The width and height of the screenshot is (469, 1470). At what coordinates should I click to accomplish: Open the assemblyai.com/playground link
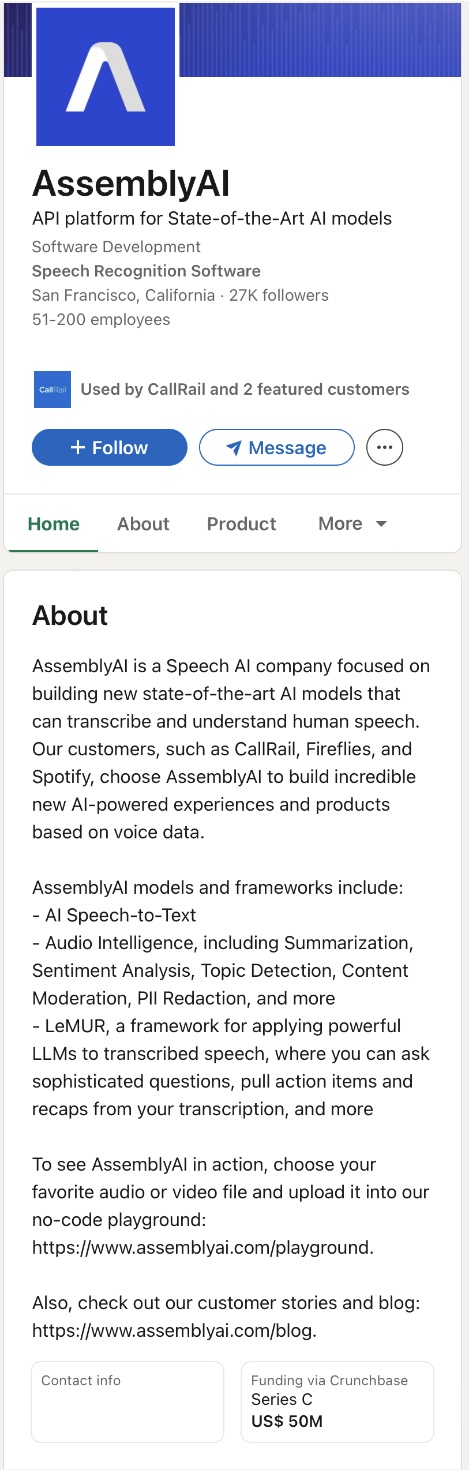(x=203, y=1247)
